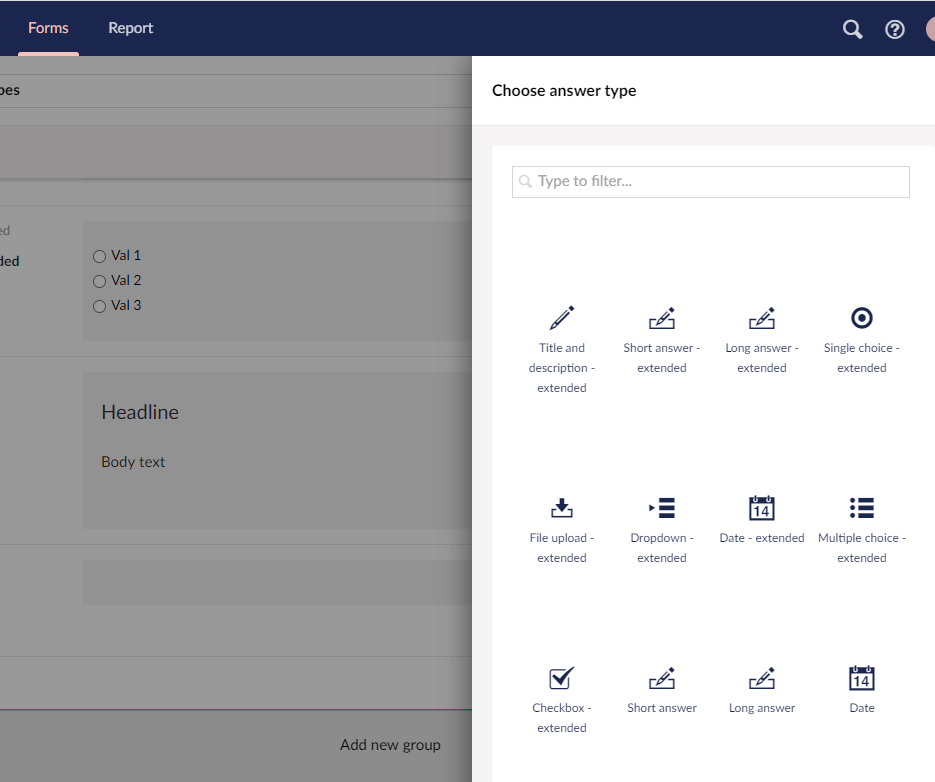This screenshot has width=935, height=782.
Task: Switch to the Report tab
Action: pos(131,28)
